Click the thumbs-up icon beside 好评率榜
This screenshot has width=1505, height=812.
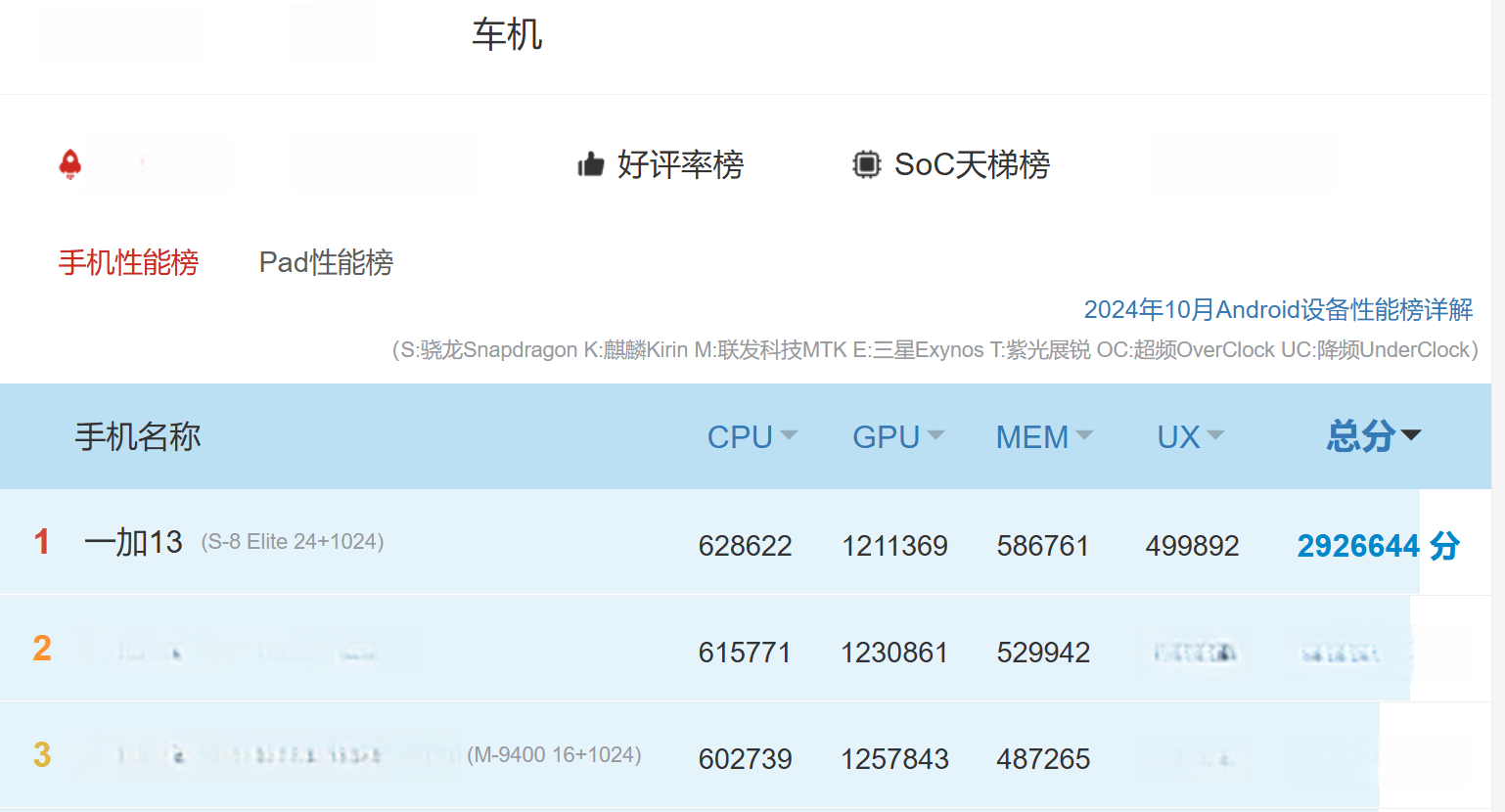(591, 164)
